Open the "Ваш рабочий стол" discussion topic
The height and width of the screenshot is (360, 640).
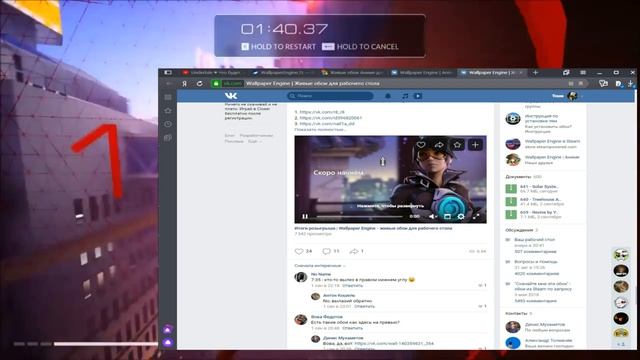(x=535, y=240)
